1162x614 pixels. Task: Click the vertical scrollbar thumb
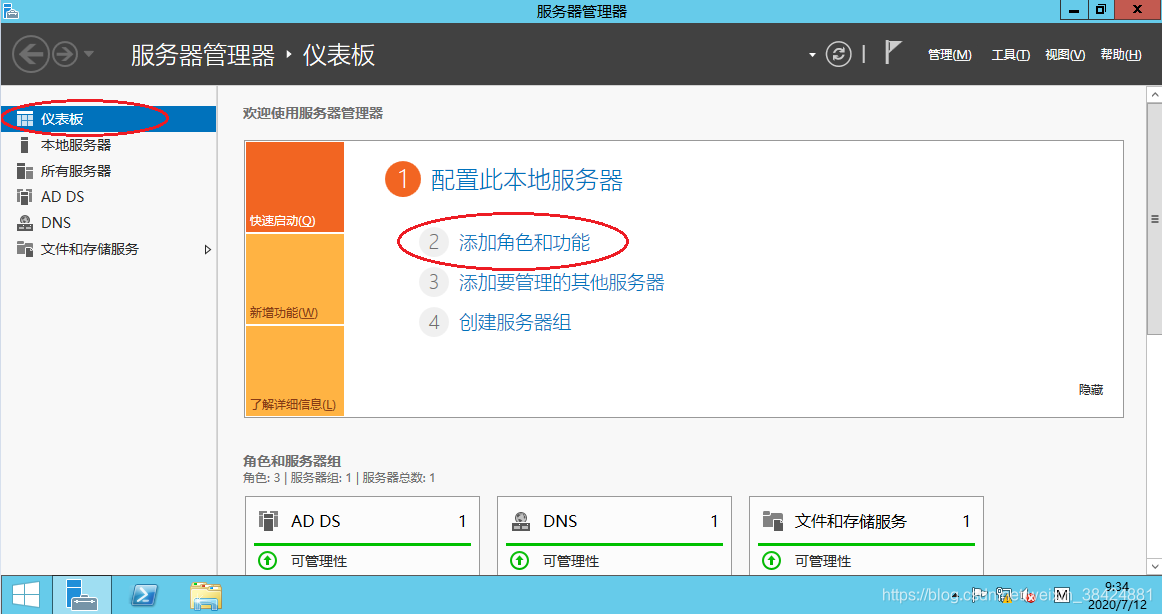[x=1154, y=218]
